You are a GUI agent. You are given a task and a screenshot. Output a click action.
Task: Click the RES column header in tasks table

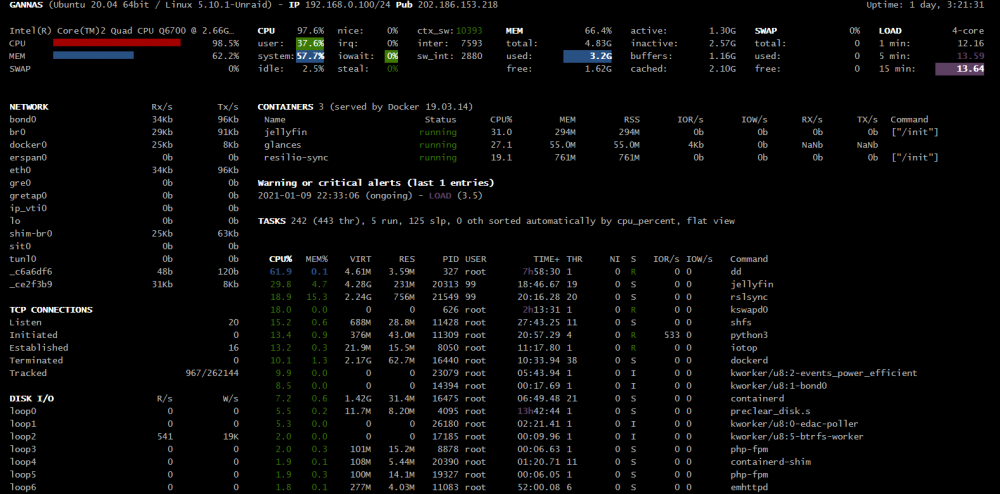(x=407, y=259)
